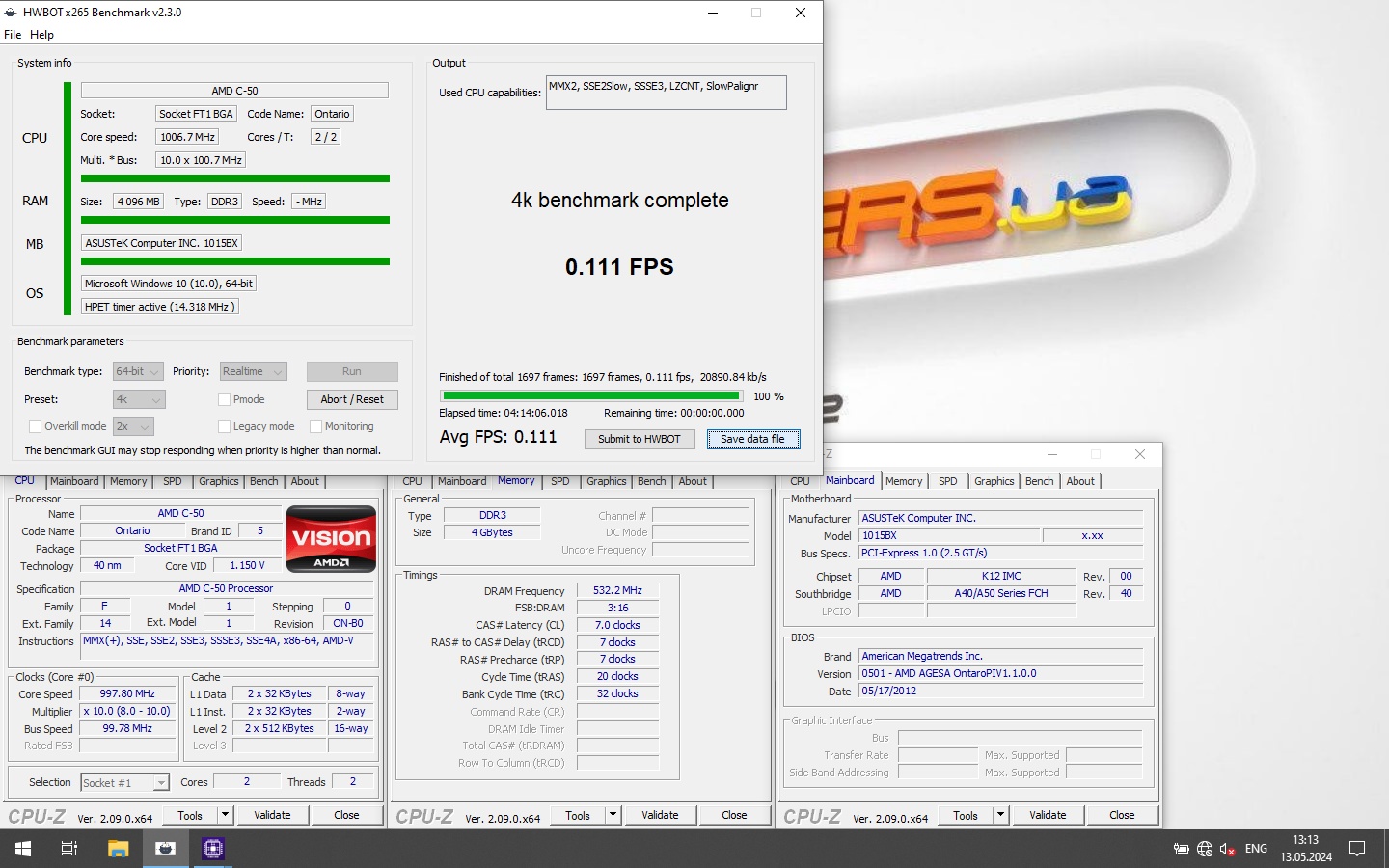
Task: Click the CAS# Latency 7.0 clocks value
Action: (x=617, y=625)
